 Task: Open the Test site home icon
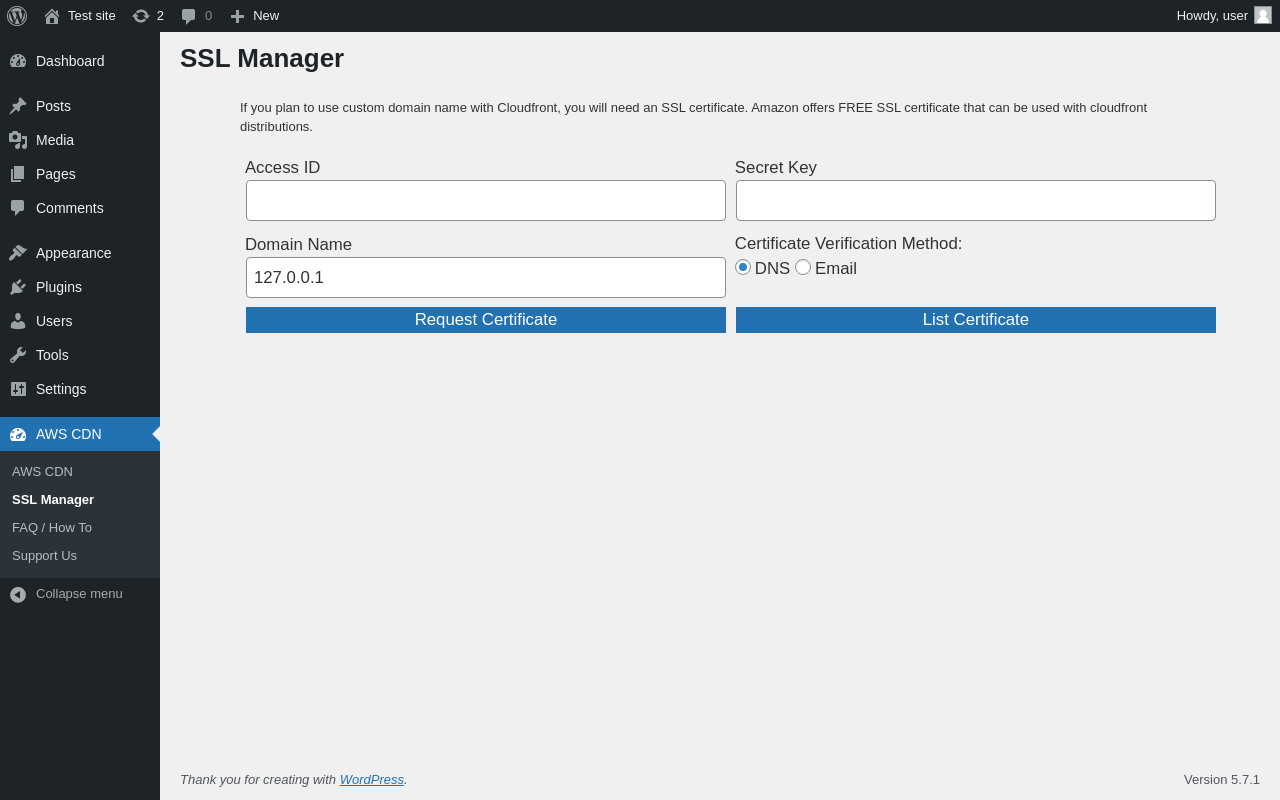(52, 16)
